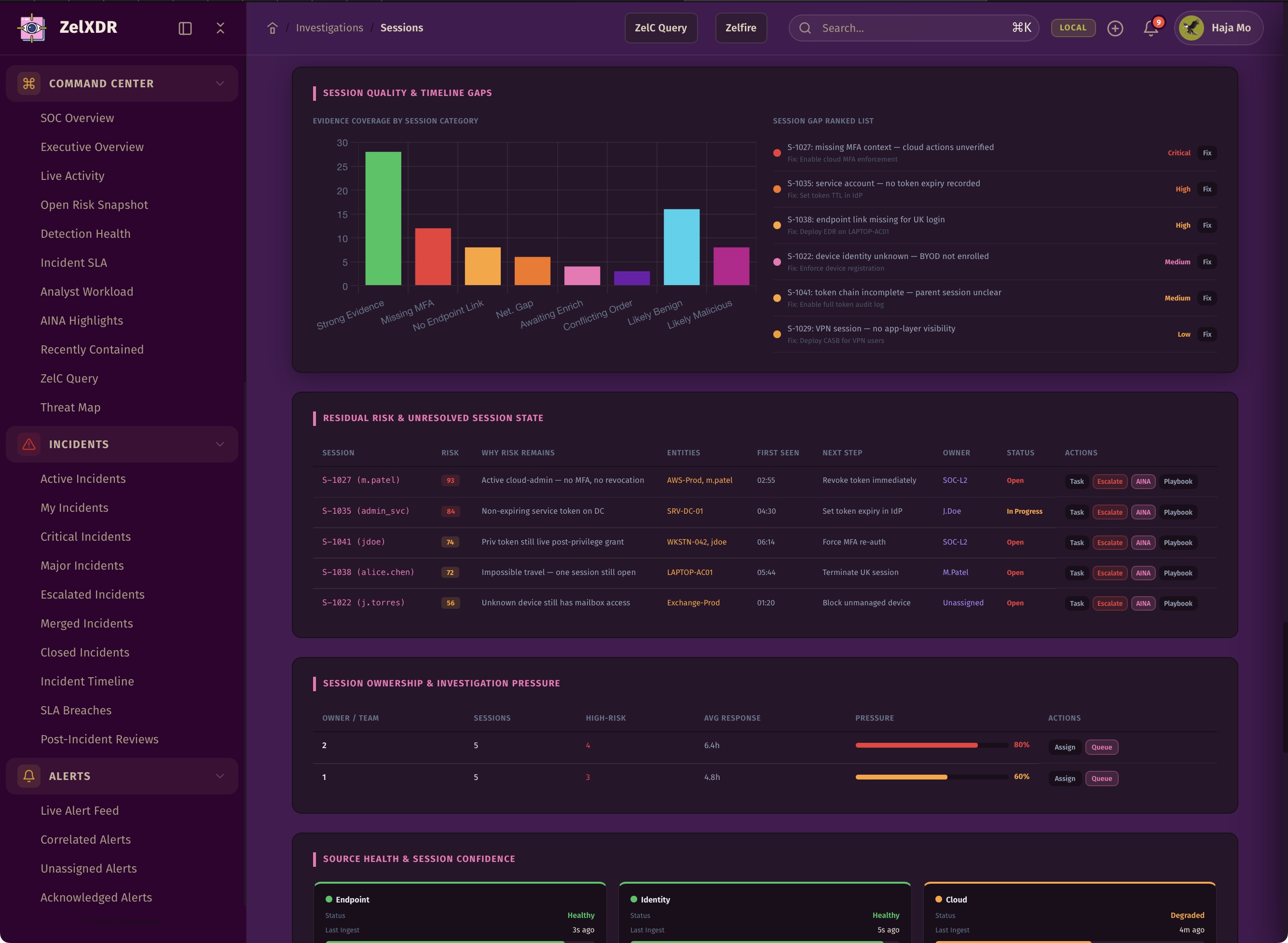The width and height of the screenshot is (1288, 943).
Task: Open Threat Map in the sidebar
Action: click(x=70, y=407)
